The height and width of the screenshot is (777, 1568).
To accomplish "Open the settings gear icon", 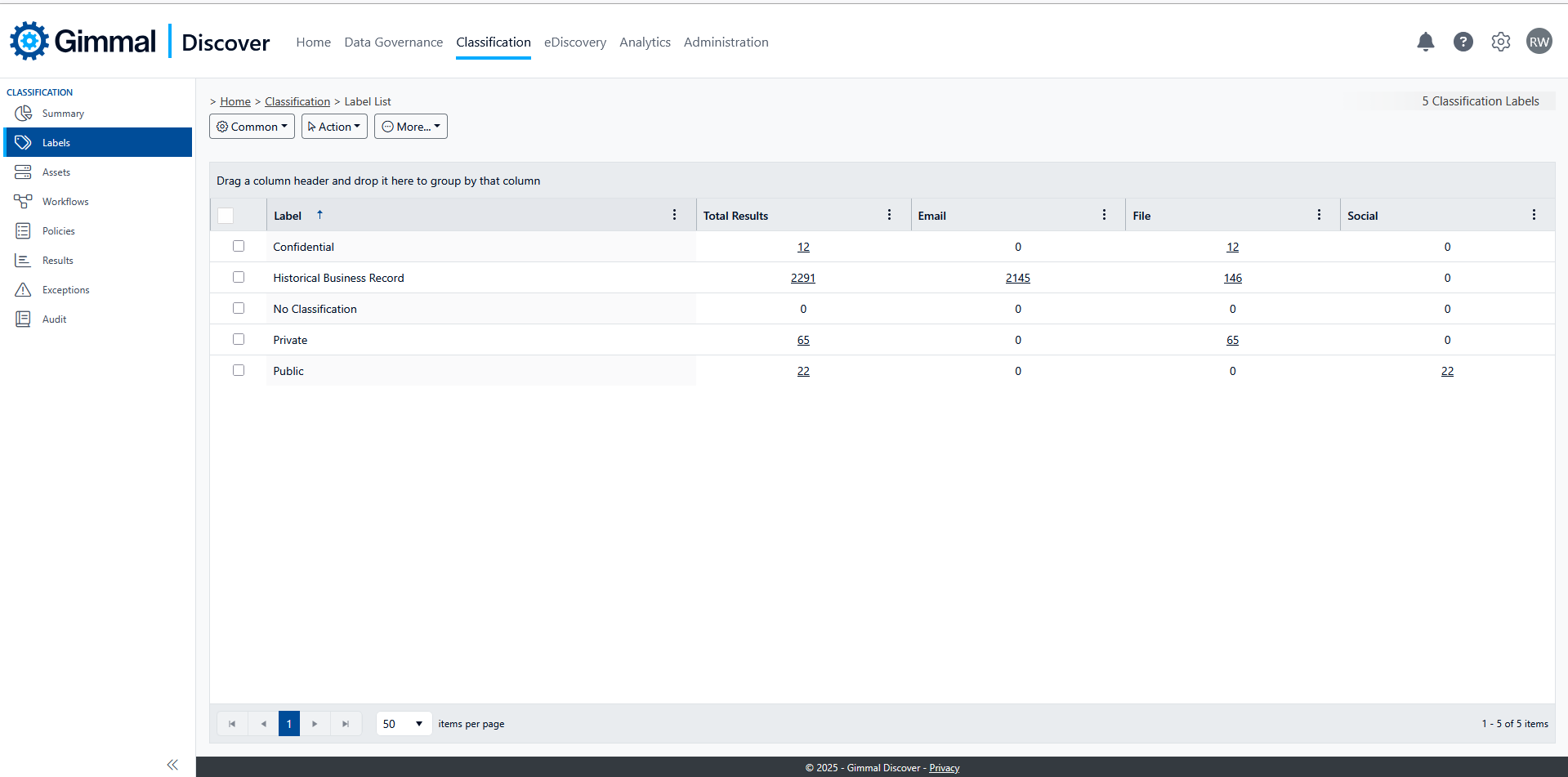I will click(1500, 42).
